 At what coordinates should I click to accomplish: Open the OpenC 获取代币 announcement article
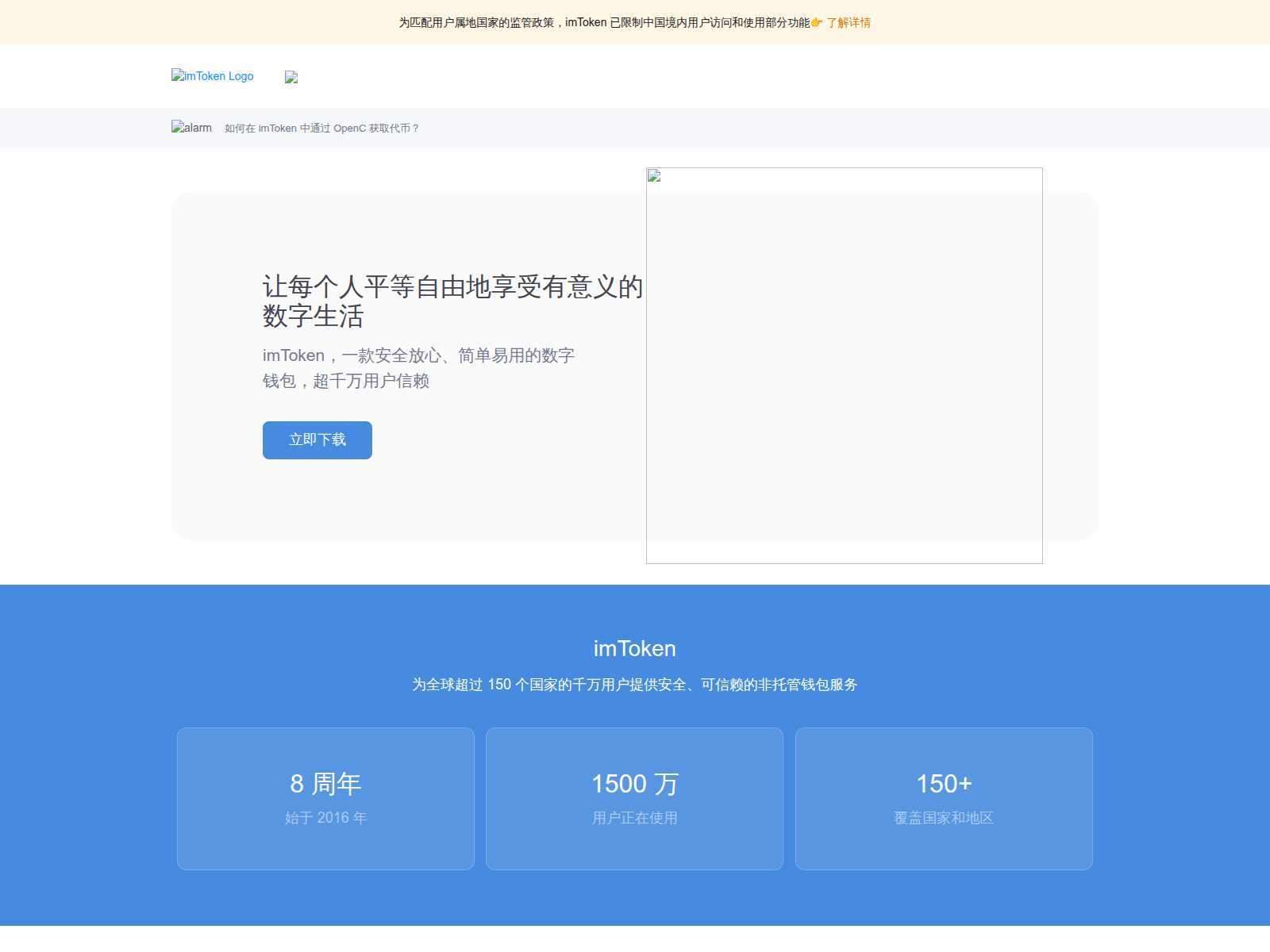[321, 128]
